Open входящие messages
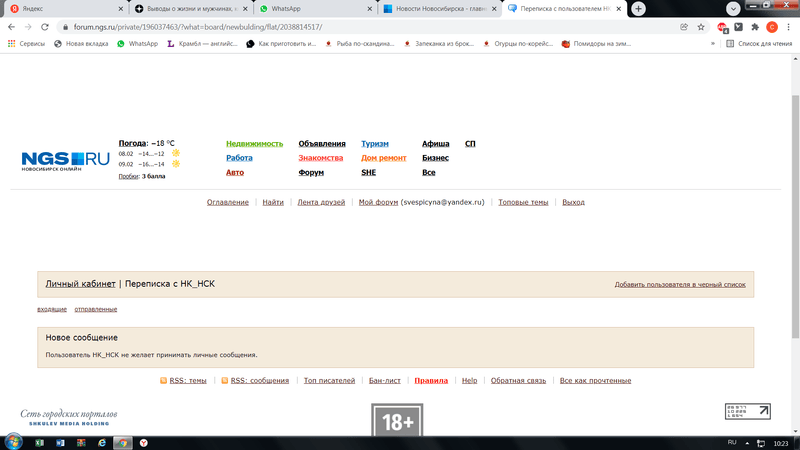Viewport: 800px width, 450px height. (x=52, y=309)
